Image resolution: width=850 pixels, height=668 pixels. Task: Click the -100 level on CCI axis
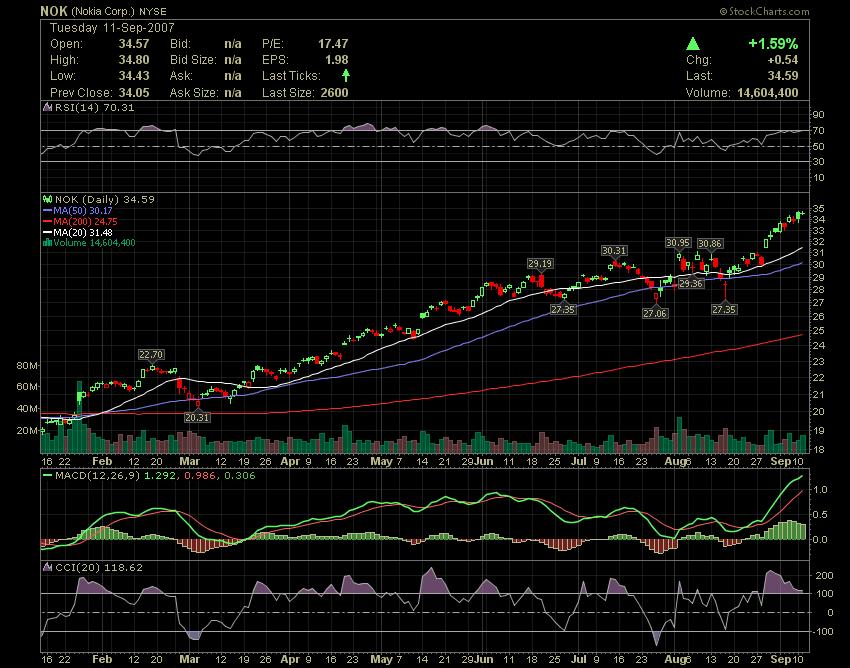click(822, 631)
